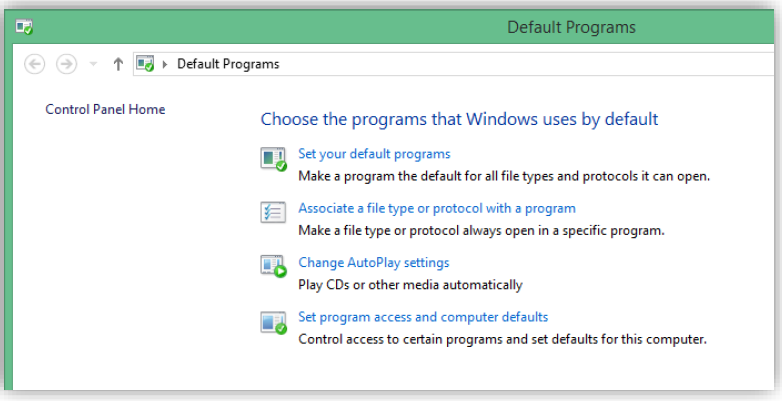Click the Set program access icon
The width and height of the screenshot is (782, 401).
(x=274, y=321)
